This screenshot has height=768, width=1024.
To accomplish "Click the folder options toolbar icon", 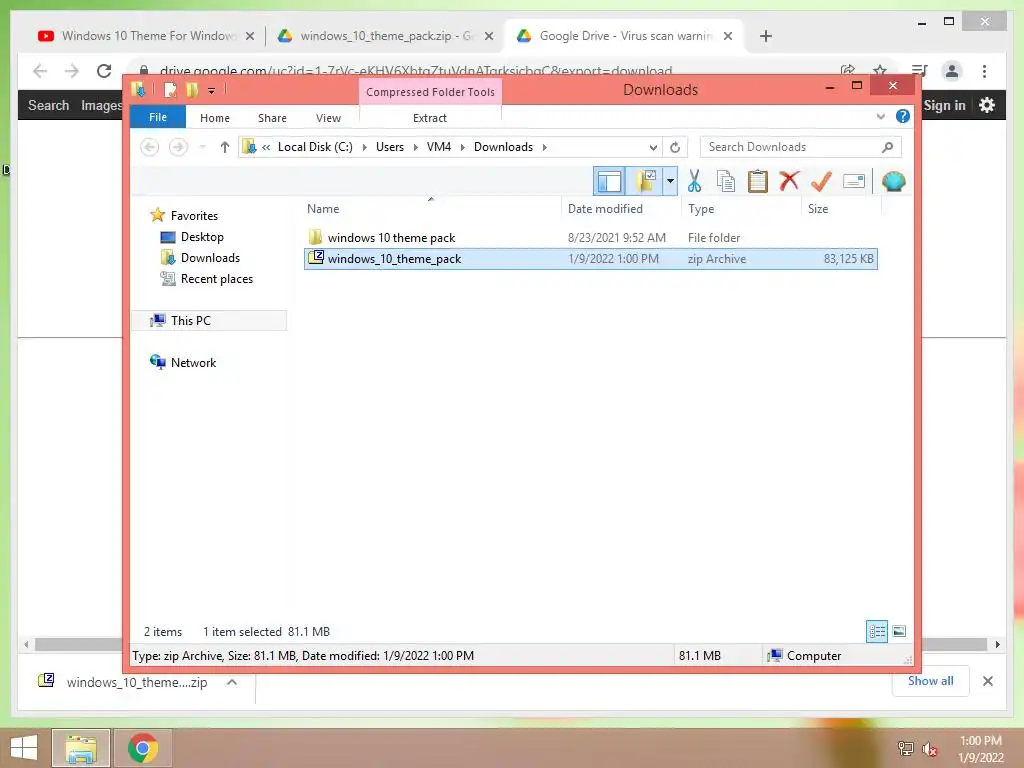I will [645, 181].
